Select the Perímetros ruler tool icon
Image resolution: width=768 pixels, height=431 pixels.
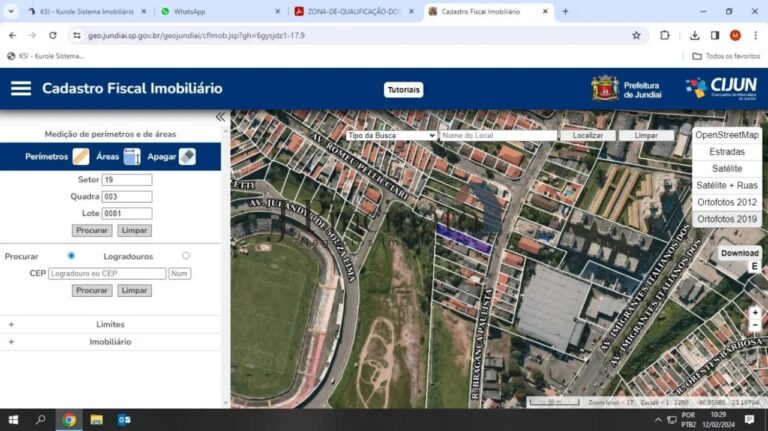click(x=81, y=157)
